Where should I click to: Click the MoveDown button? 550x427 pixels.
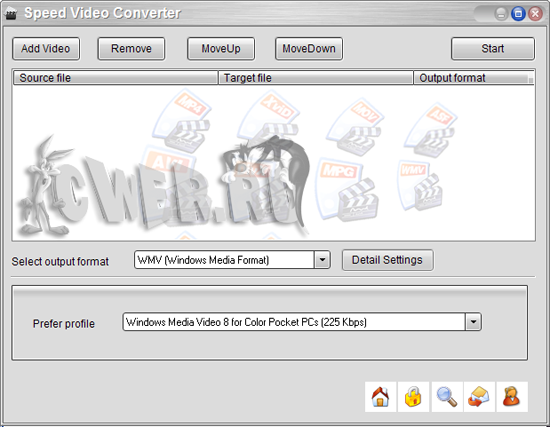tap(309, 49)
